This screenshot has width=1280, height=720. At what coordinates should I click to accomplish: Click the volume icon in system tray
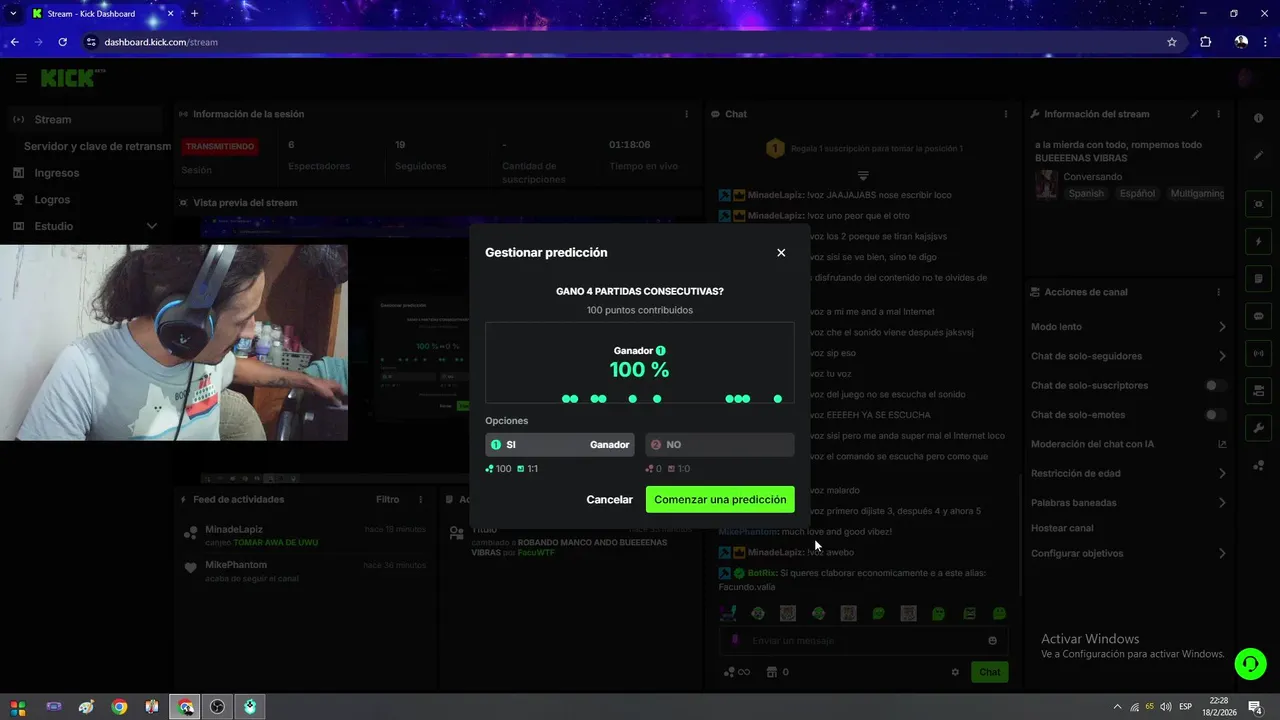point(1166,707)
